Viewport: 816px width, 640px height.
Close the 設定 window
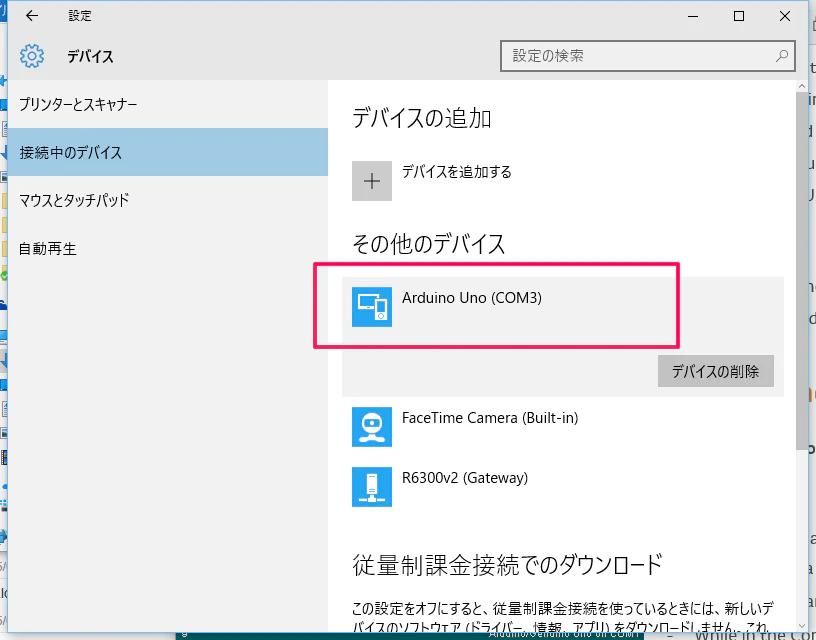pyautogui.click(x=785, y=16)
